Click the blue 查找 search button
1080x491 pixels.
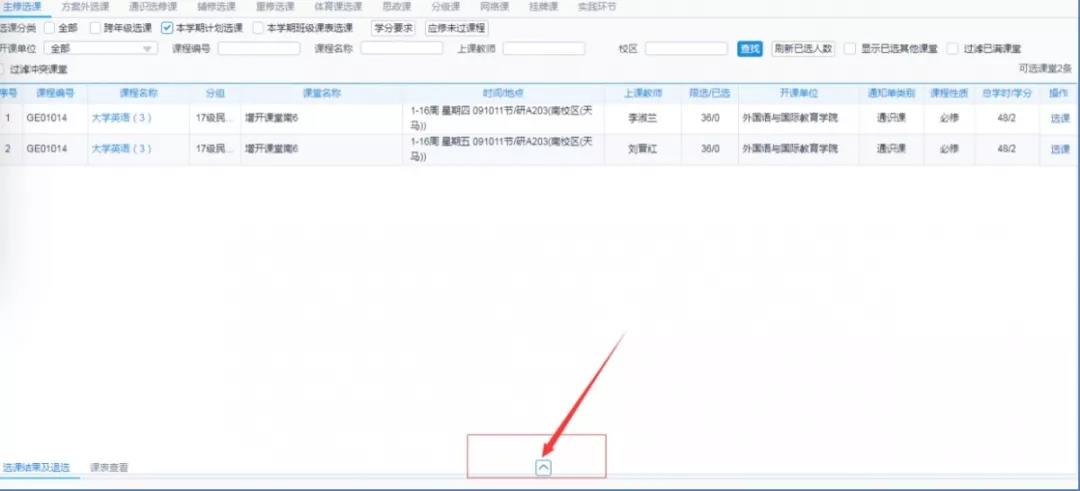749,48
